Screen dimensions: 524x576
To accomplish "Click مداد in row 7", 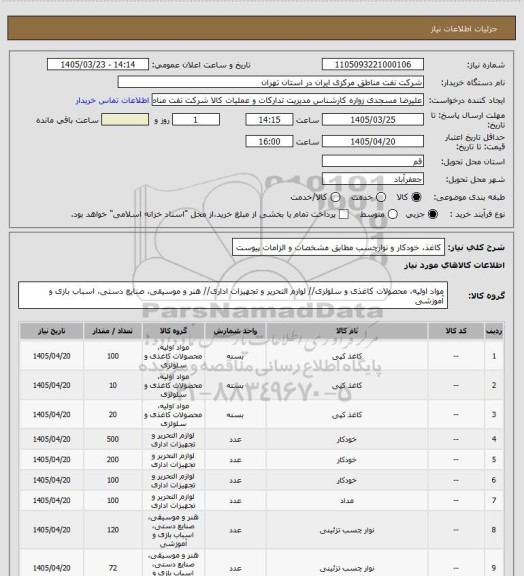I will (x=347, y=501).
